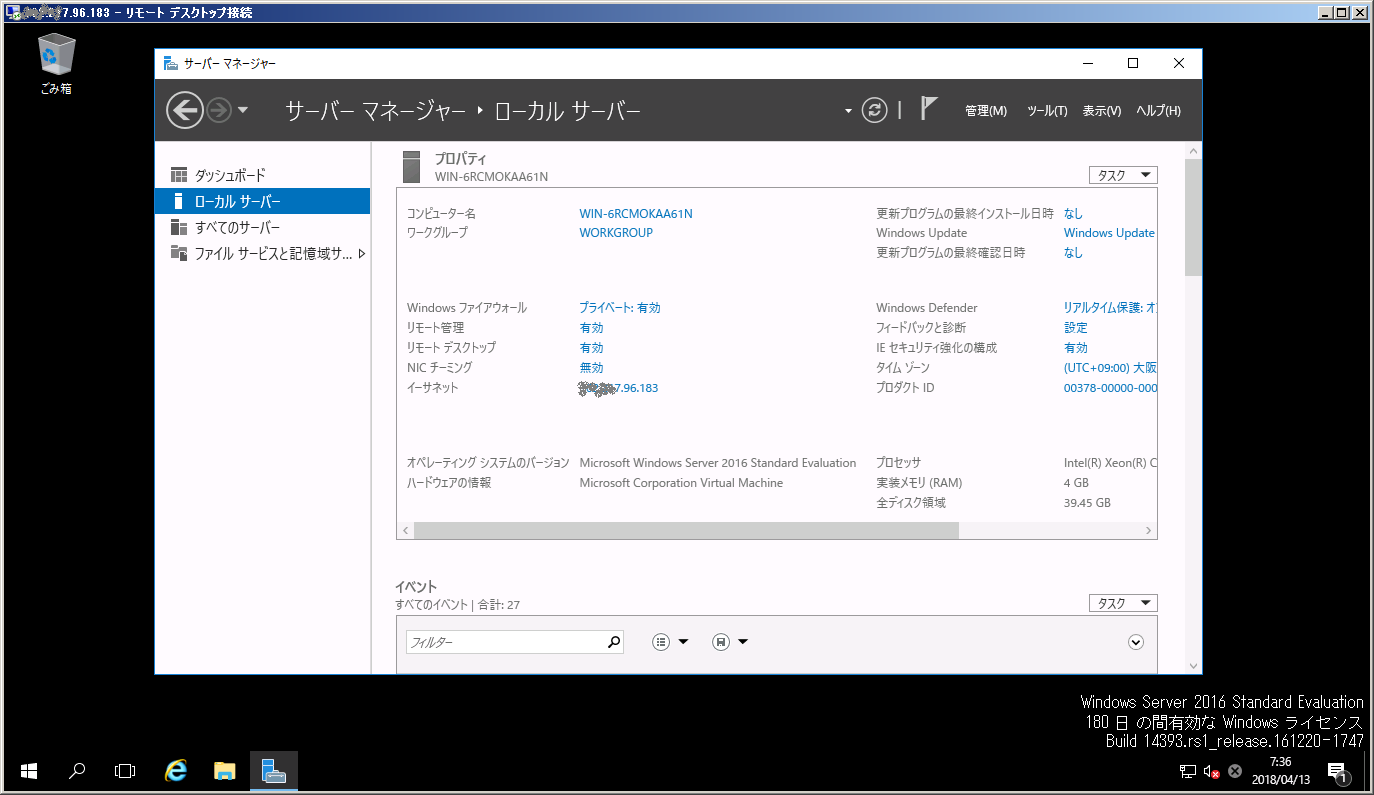This screenshot has height=795, width=1374.
Task: Open ごみ箱 icon on the desktop
Action: [x=56, y=64]
